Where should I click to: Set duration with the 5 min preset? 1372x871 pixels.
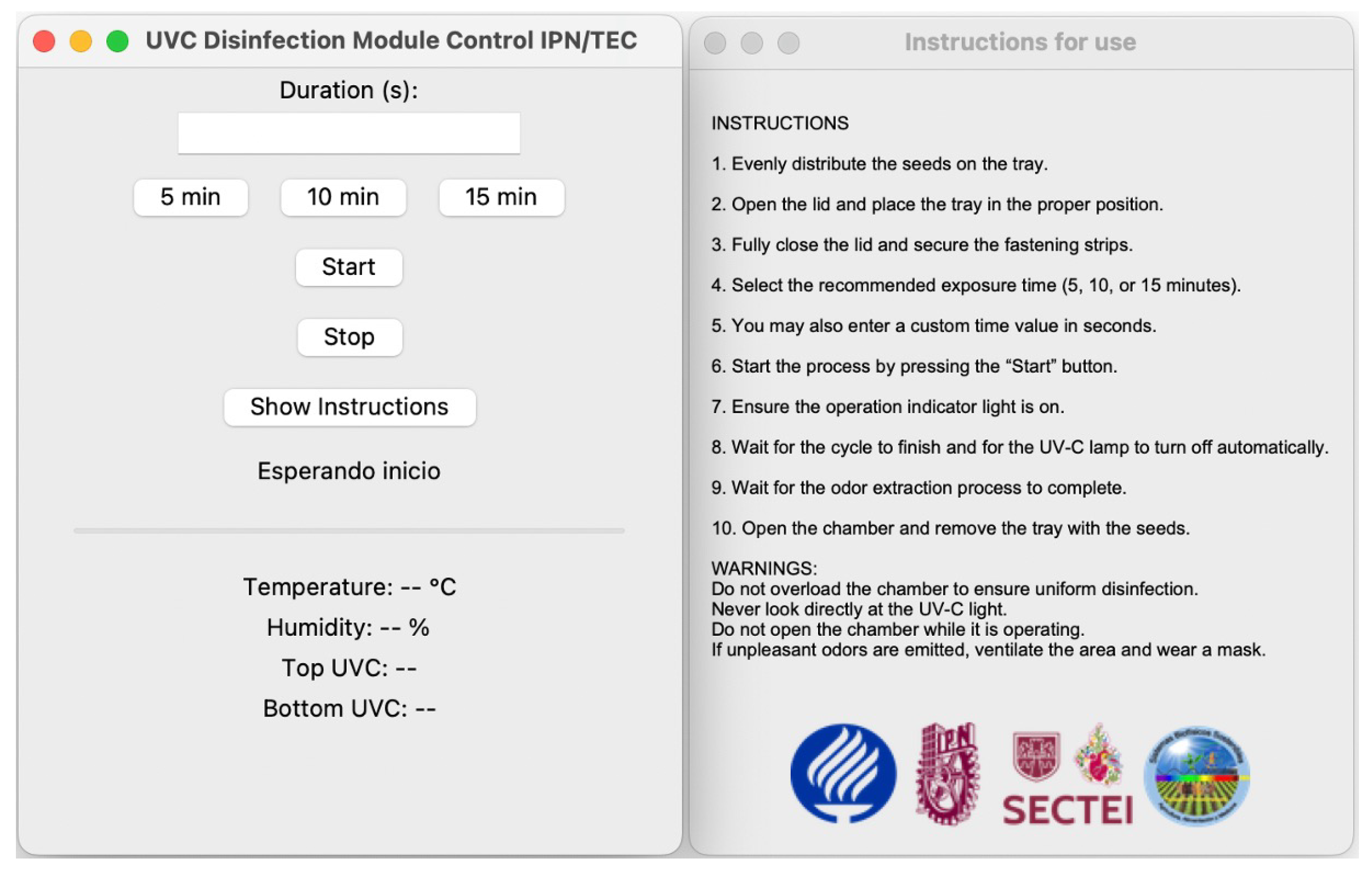190,197
